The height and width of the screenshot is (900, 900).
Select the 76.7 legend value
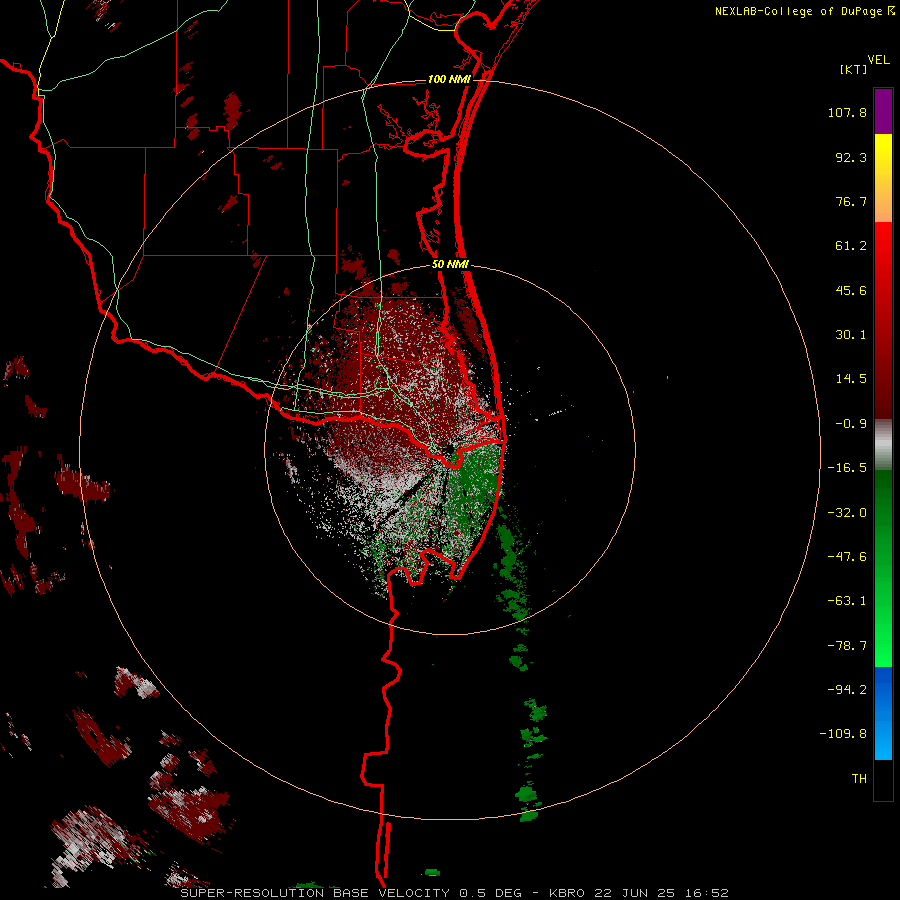(x=851, y=201)
